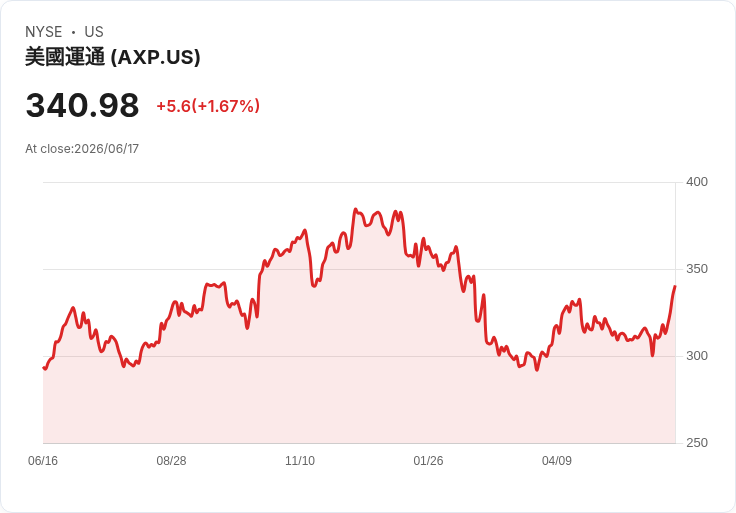Image resolution: width=736 pixels, height=513 pixels.
Task: Click the chart line's rightmost end point
Action: tap(675, 286)
